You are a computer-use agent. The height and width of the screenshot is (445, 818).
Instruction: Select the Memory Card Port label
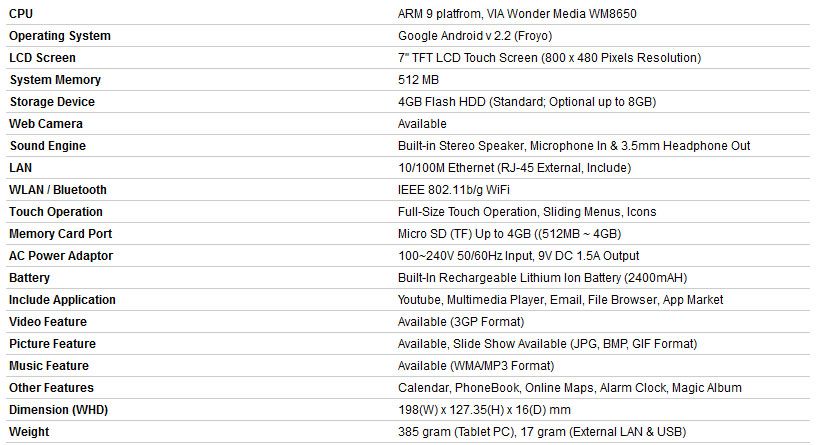point(60,234)
